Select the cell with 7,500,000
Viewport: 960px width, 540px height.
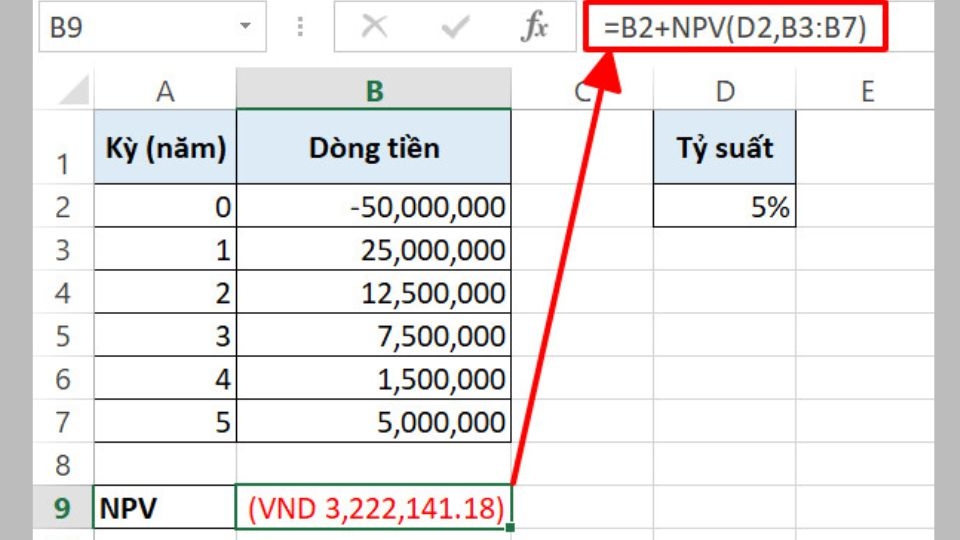point(374,335)
